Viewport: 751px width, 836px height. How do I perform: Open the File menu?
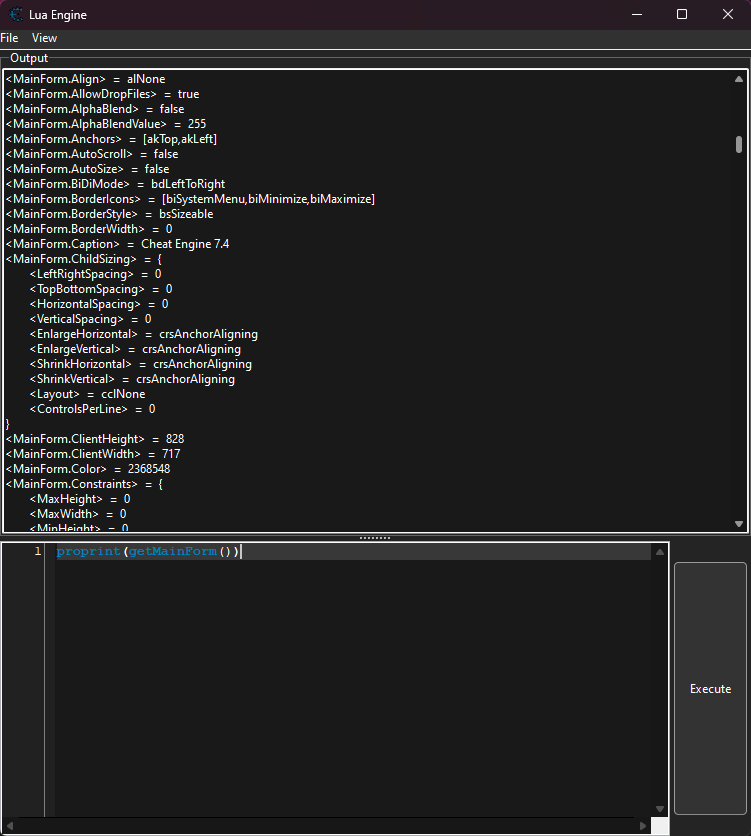(x=9, y=38)
